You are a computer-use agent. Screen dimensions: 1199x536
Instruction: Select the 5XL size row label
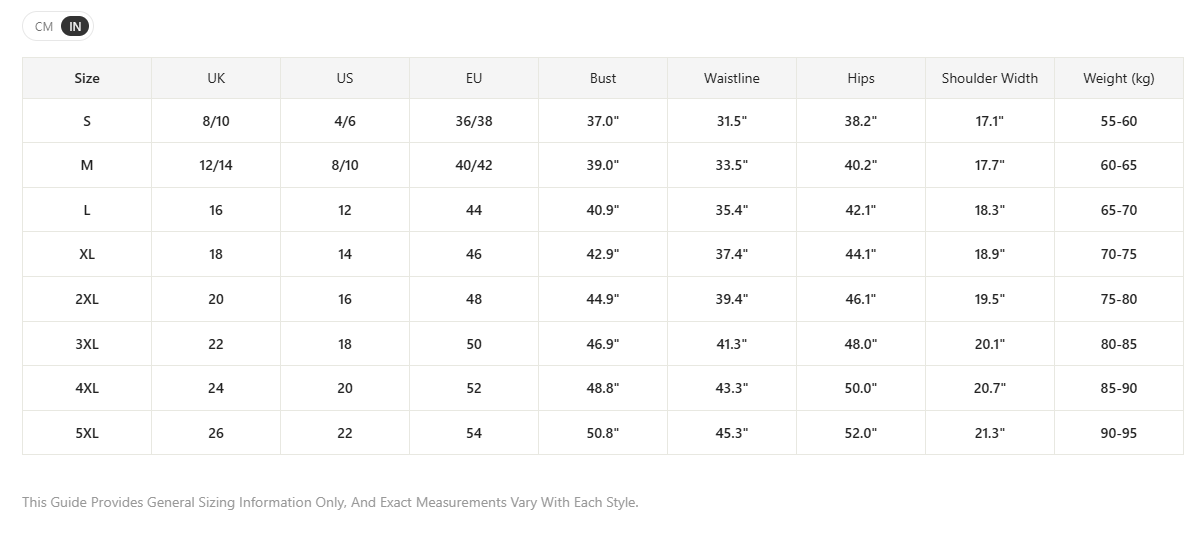click(x=86, y=433)
